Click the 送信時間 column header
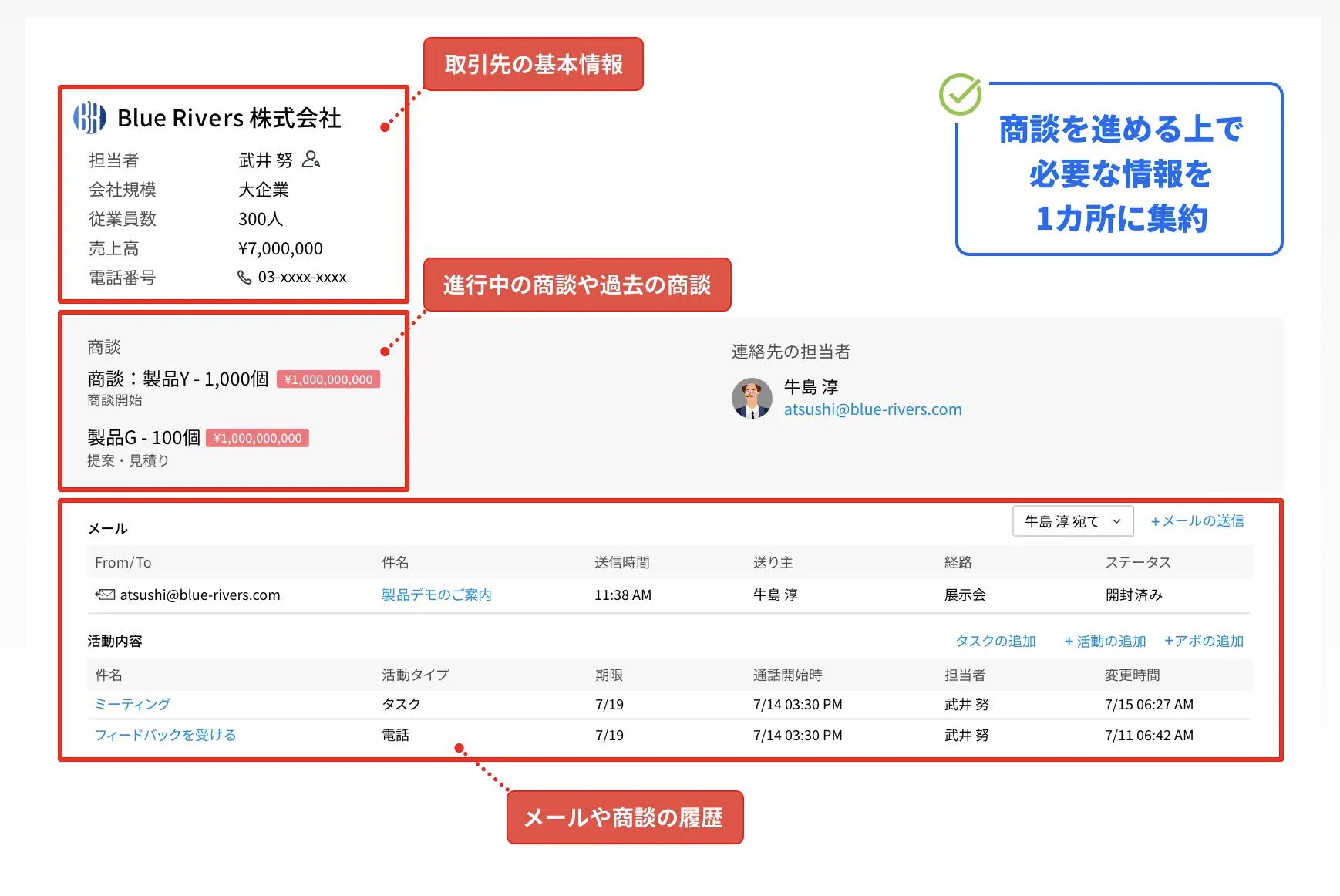 coord(622,562)
